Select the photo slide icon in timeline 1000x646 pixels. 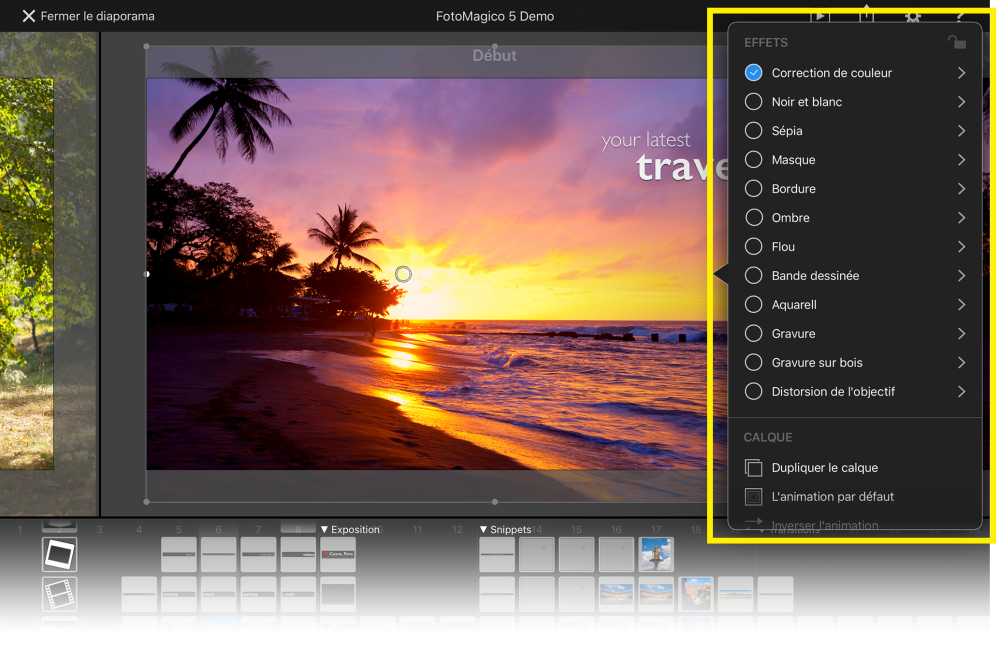(59, 554)
